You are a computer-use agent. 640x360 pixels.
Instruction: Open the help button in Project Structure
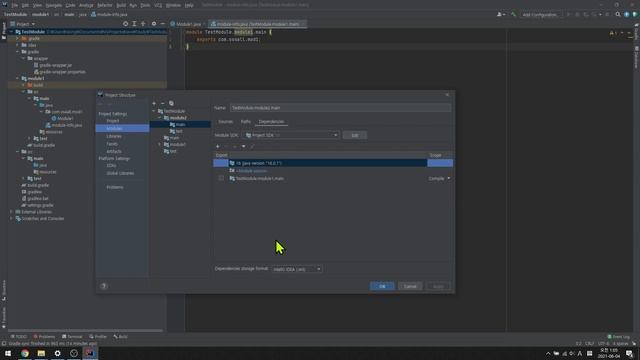pos(104,286)
